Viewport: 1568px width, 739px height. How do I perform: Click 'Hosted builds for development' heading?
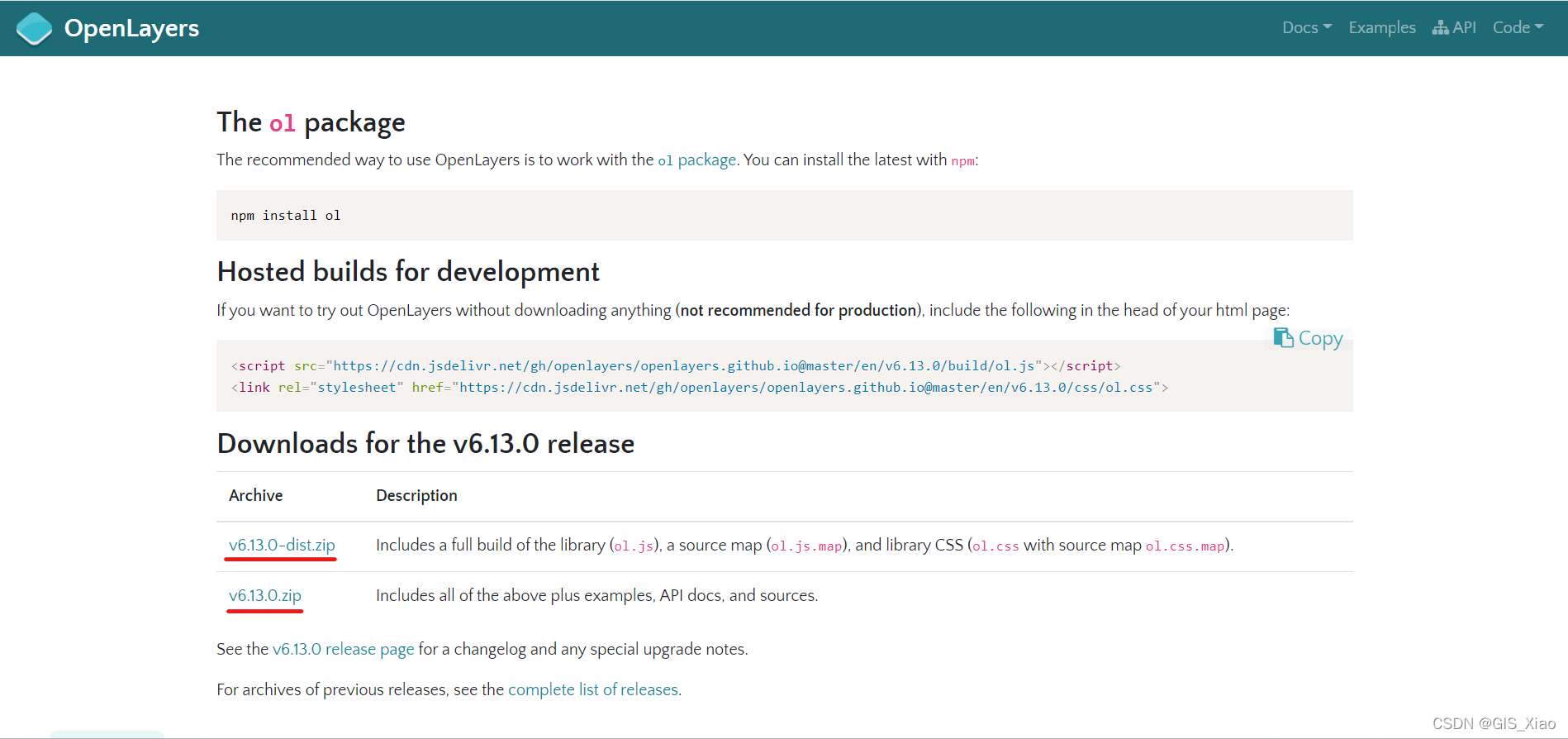click(x=408, y=271)
